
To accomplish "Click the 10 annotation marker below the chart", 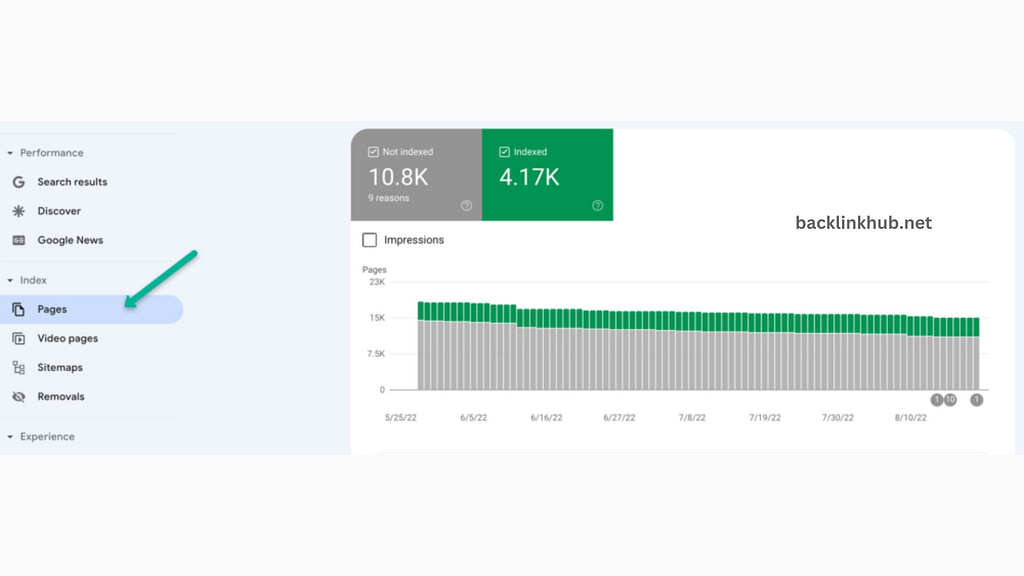I will point(950,398).
